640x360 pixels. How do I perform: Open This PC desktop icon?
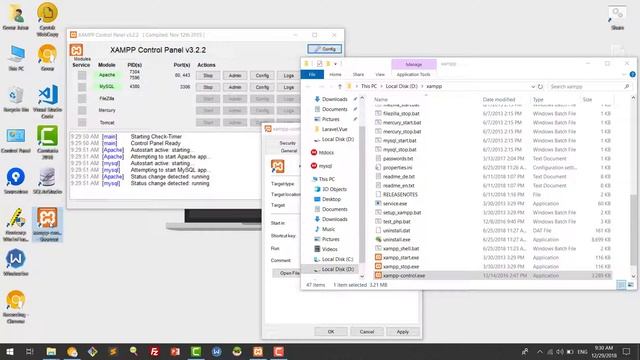pos(16,58)
